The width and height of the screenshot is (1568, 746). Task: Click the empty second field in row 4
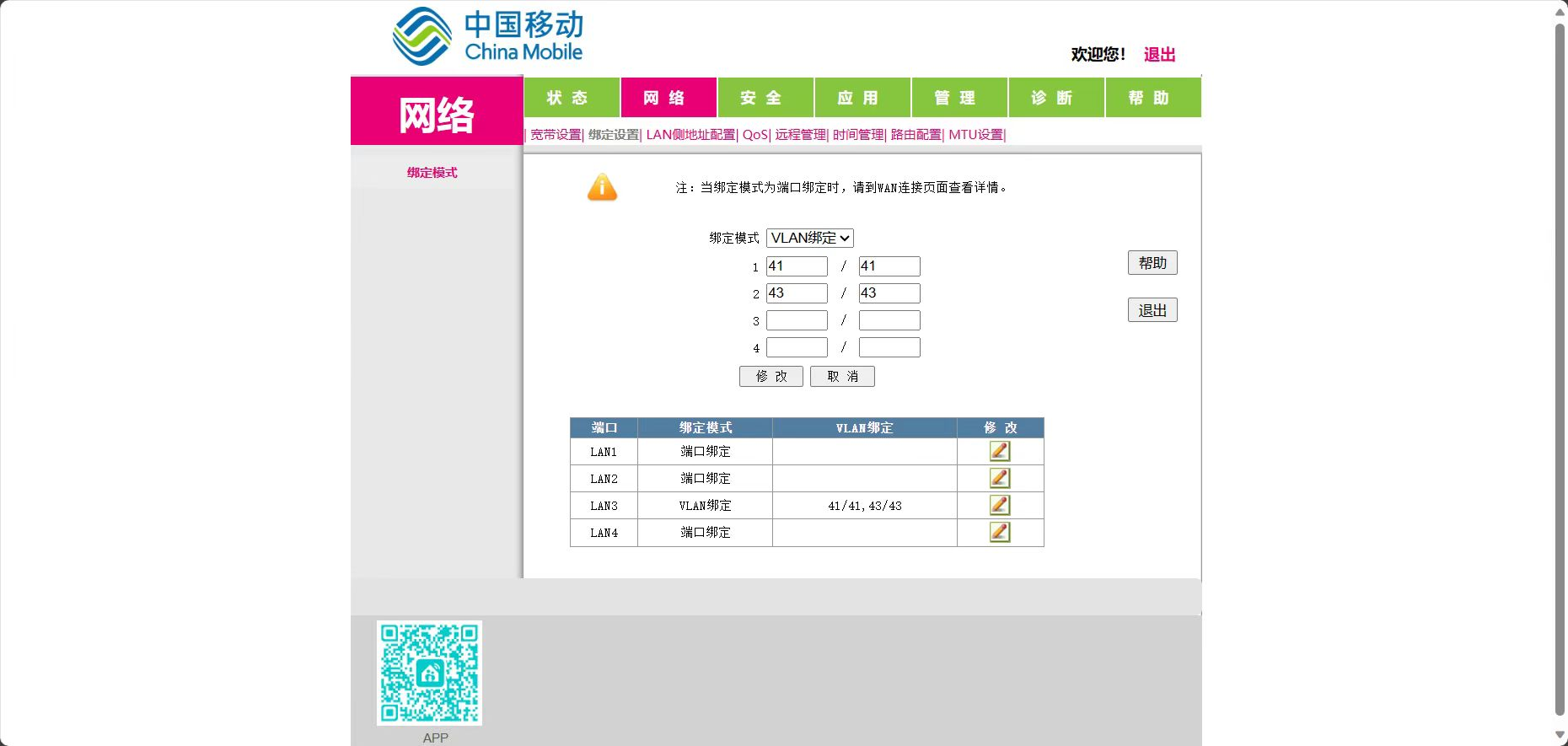coord(889,347)
